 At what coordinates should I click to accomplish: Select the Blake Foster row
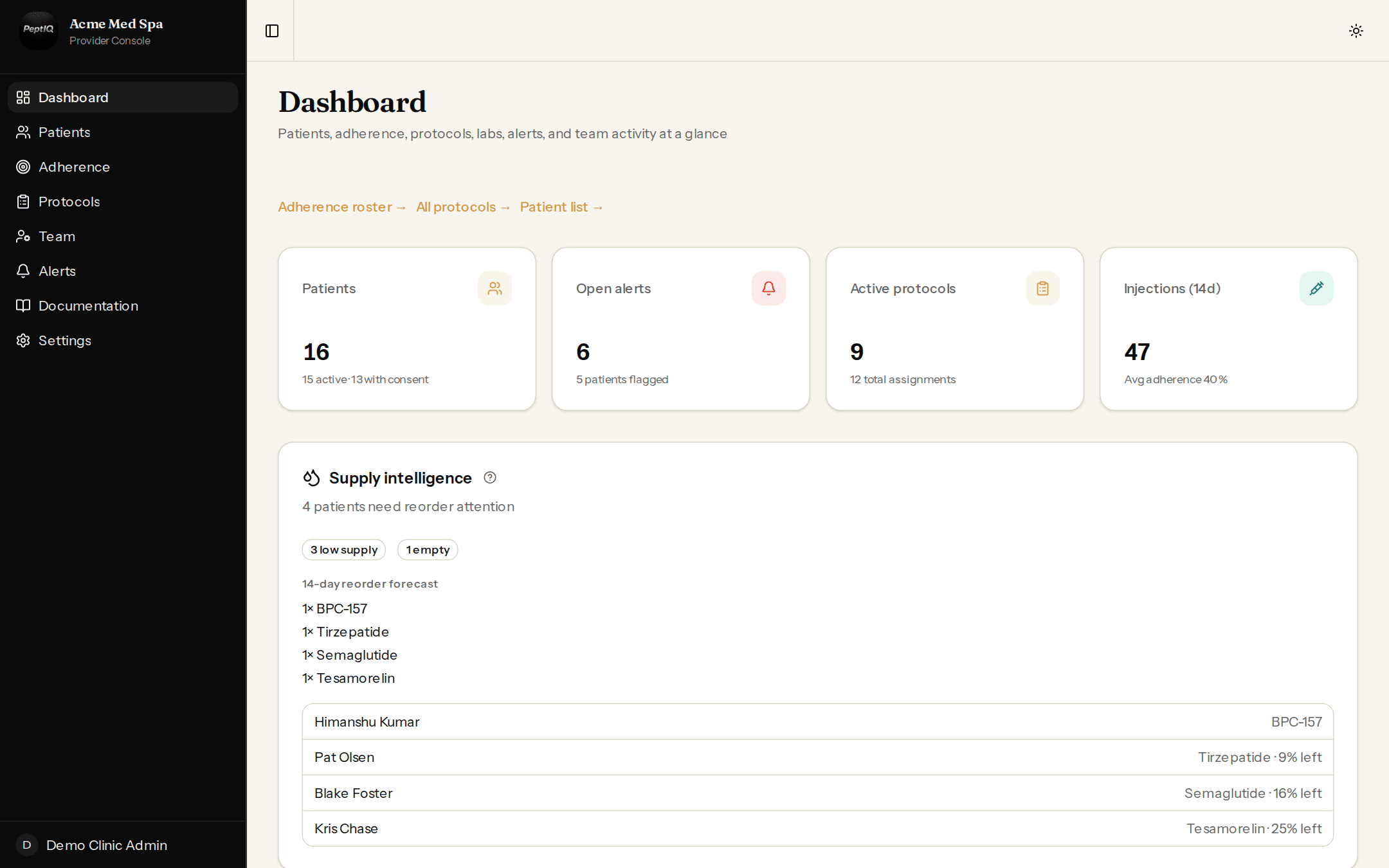[818, 793]
